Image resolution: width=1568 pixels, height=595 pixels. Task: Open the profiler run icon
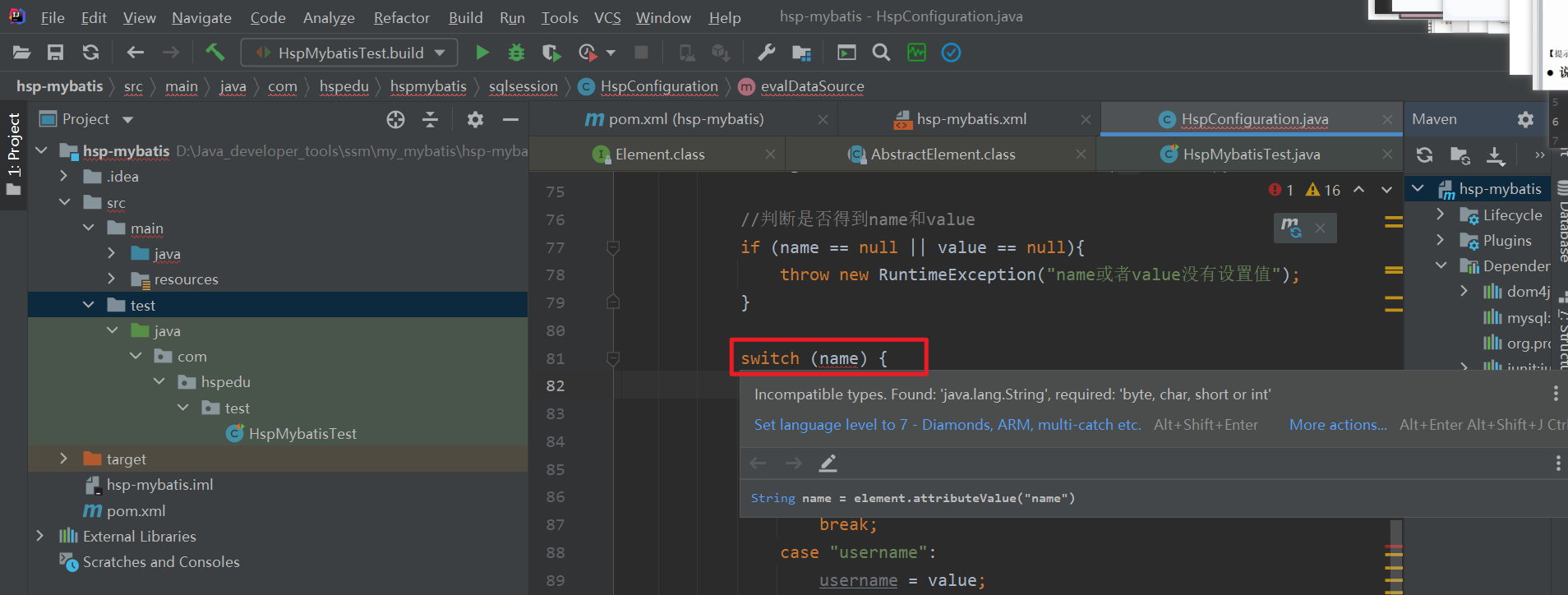click(587, 53)
